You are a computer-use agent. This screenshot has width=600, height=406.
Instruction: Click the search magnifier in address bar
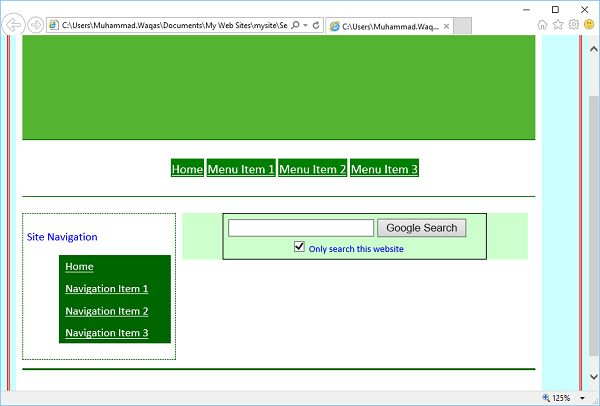click(x=295, y=24)
